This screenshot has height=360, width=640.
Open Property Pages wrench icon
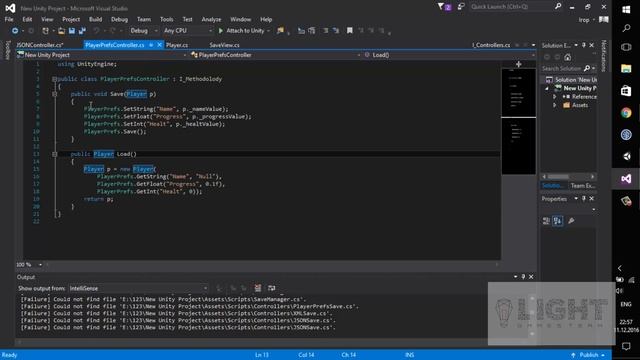point(571,221)
